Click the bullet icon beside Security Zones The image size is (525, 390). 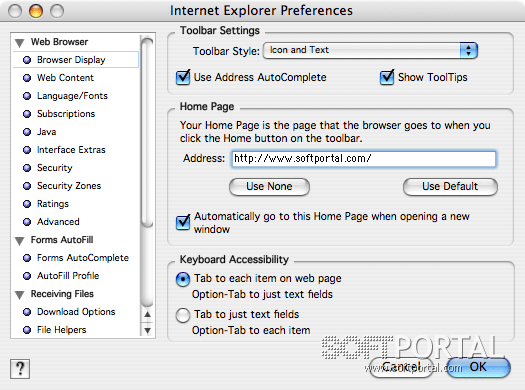point(27,186)
